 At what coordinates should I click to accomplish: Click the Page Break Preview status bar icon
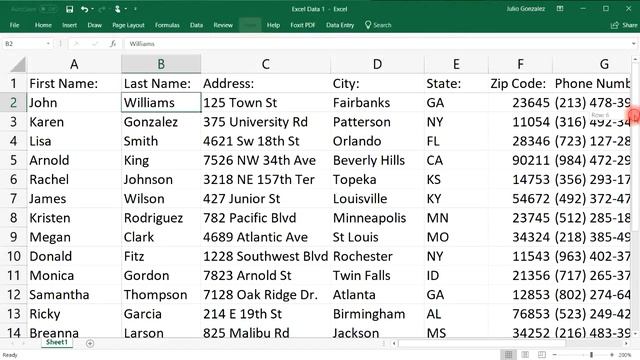point(542,355)
